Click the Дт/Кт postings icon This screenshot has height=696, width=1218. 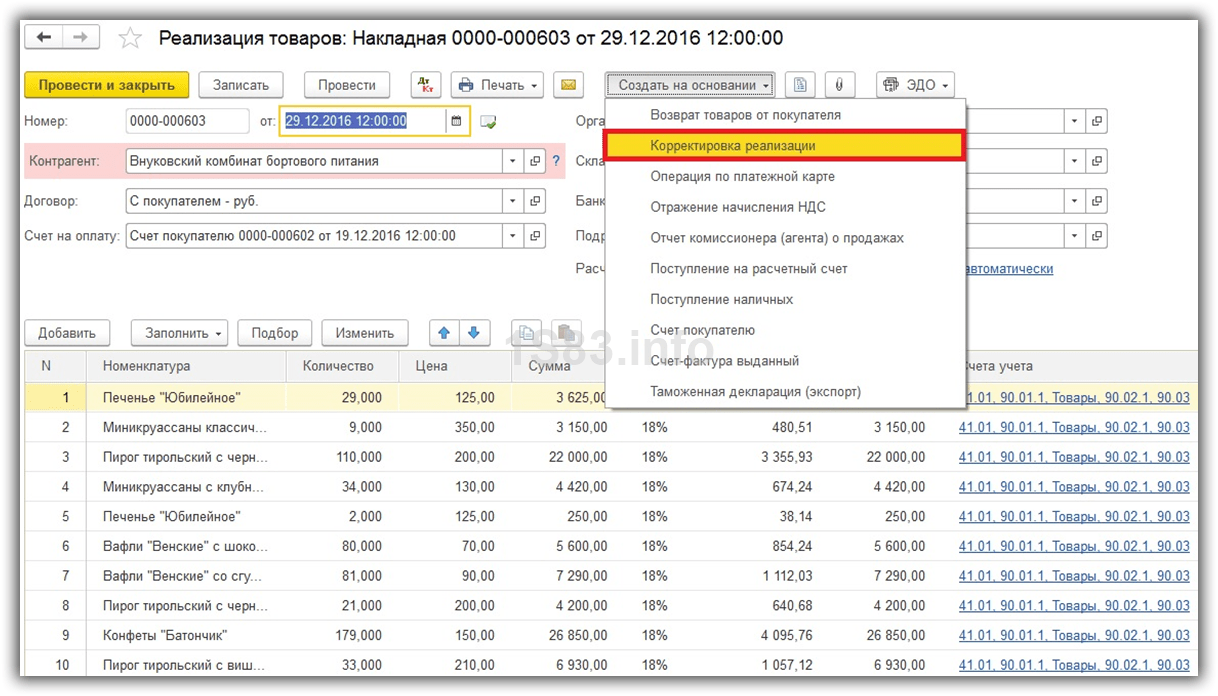(x=426, y=85)
